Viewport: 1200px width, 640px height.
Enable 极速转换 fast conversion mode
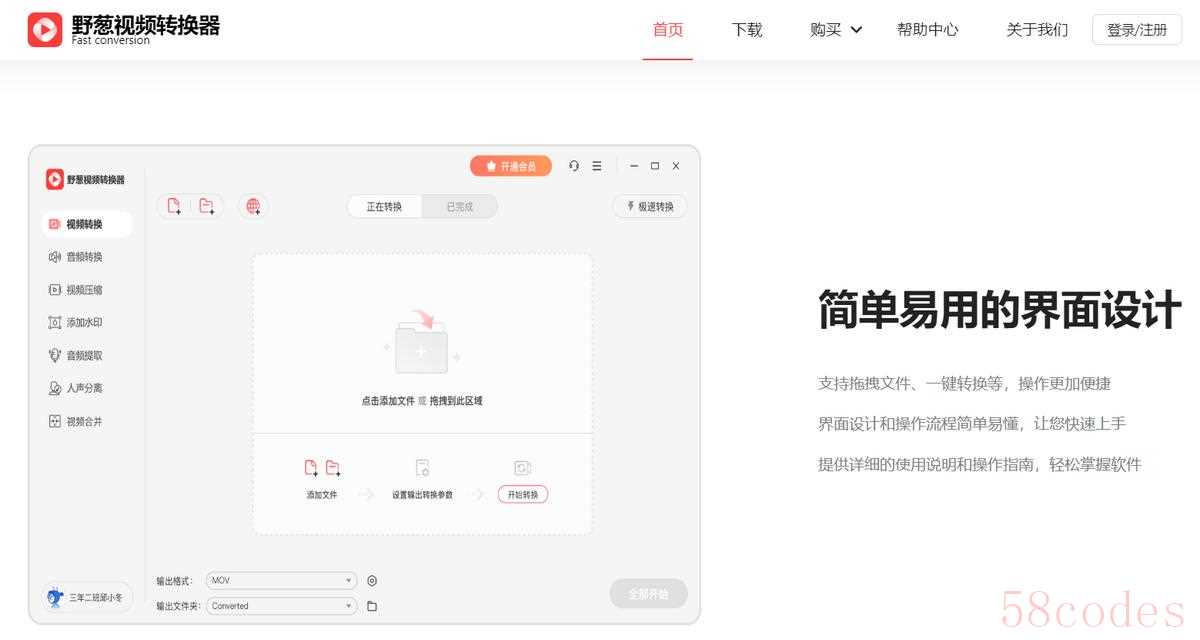tap(650, 207)
